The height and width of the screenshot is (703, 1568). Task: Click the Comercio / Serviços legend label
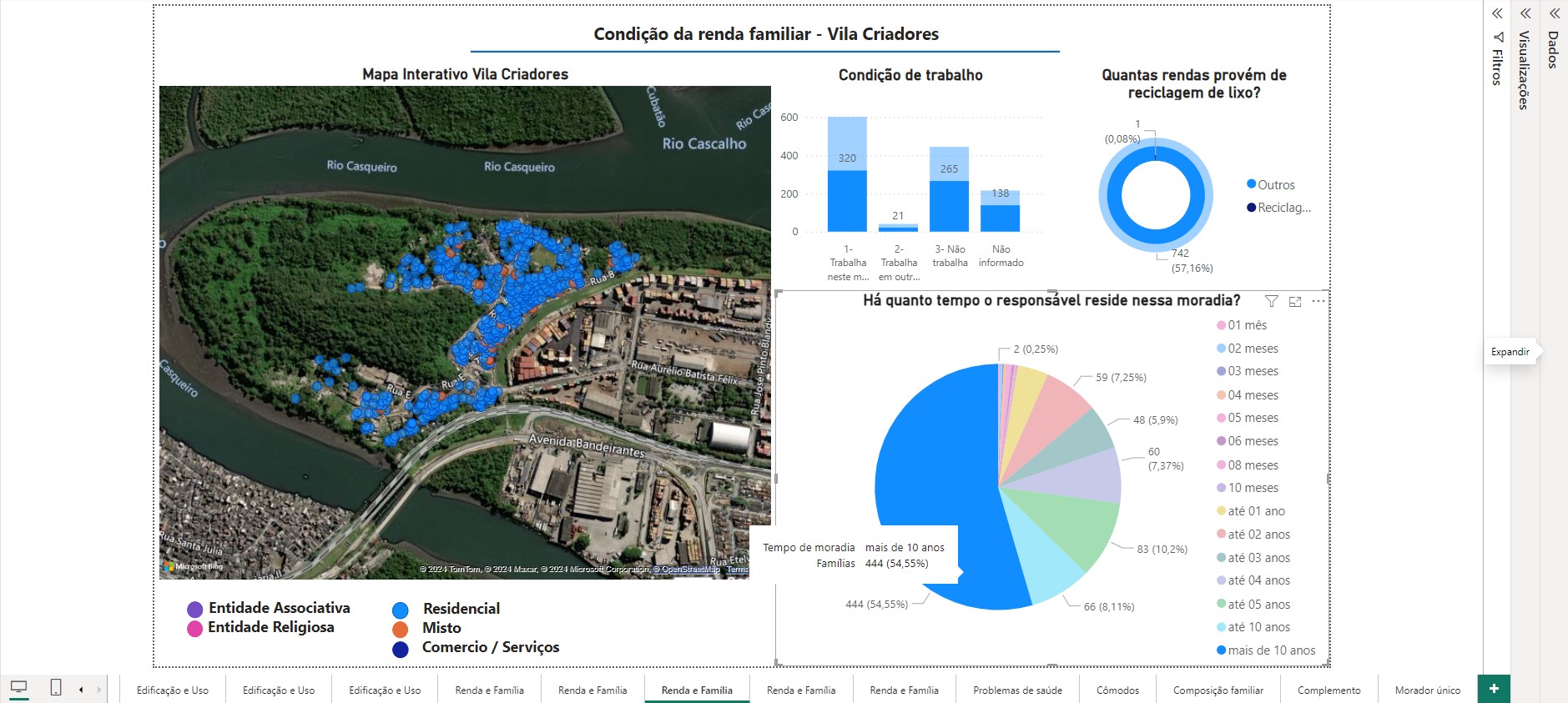coord(491,647)
